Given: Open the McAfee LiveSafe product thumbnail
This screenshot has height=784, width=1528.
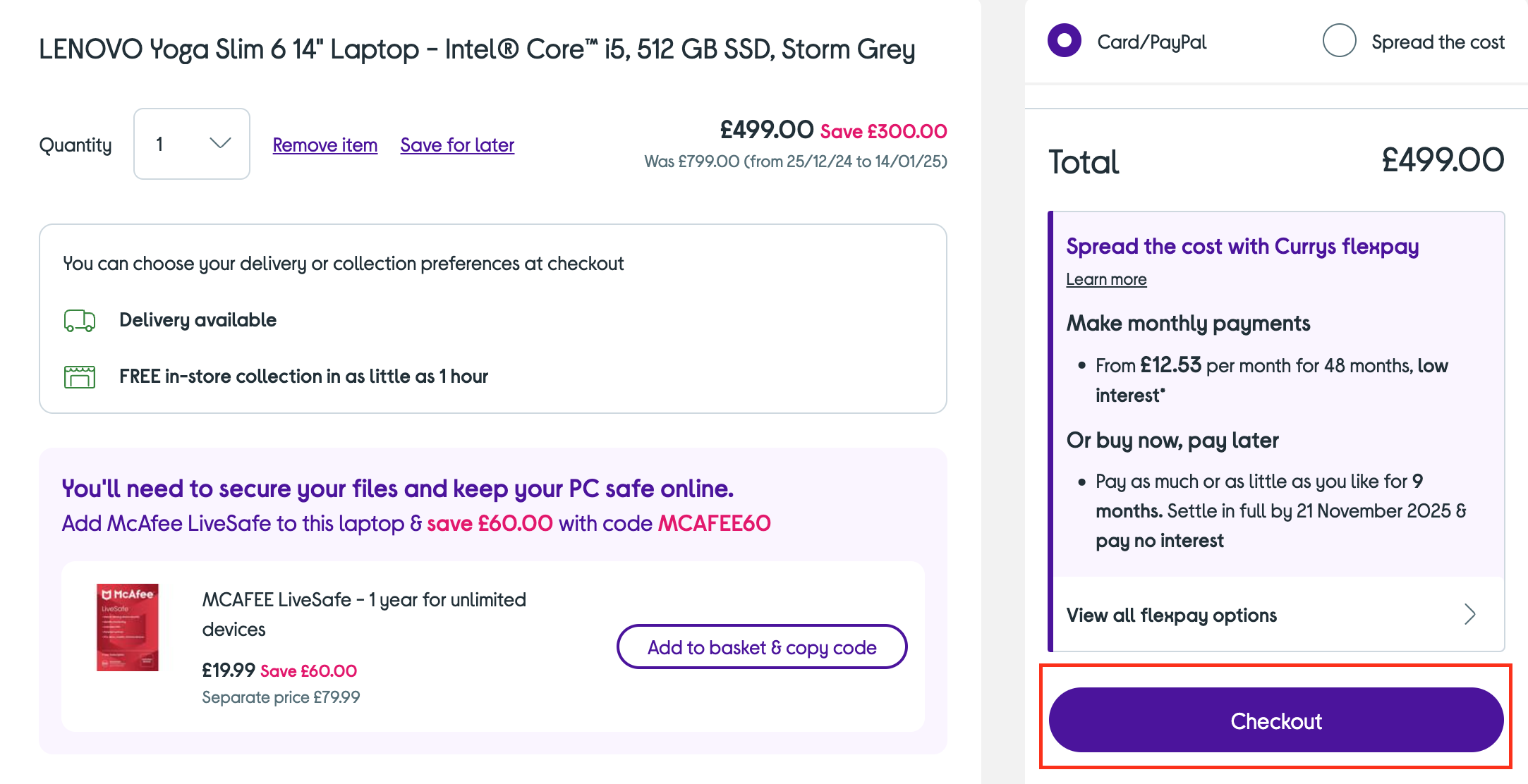Looking at the screenshot, I should click(128, 627).
